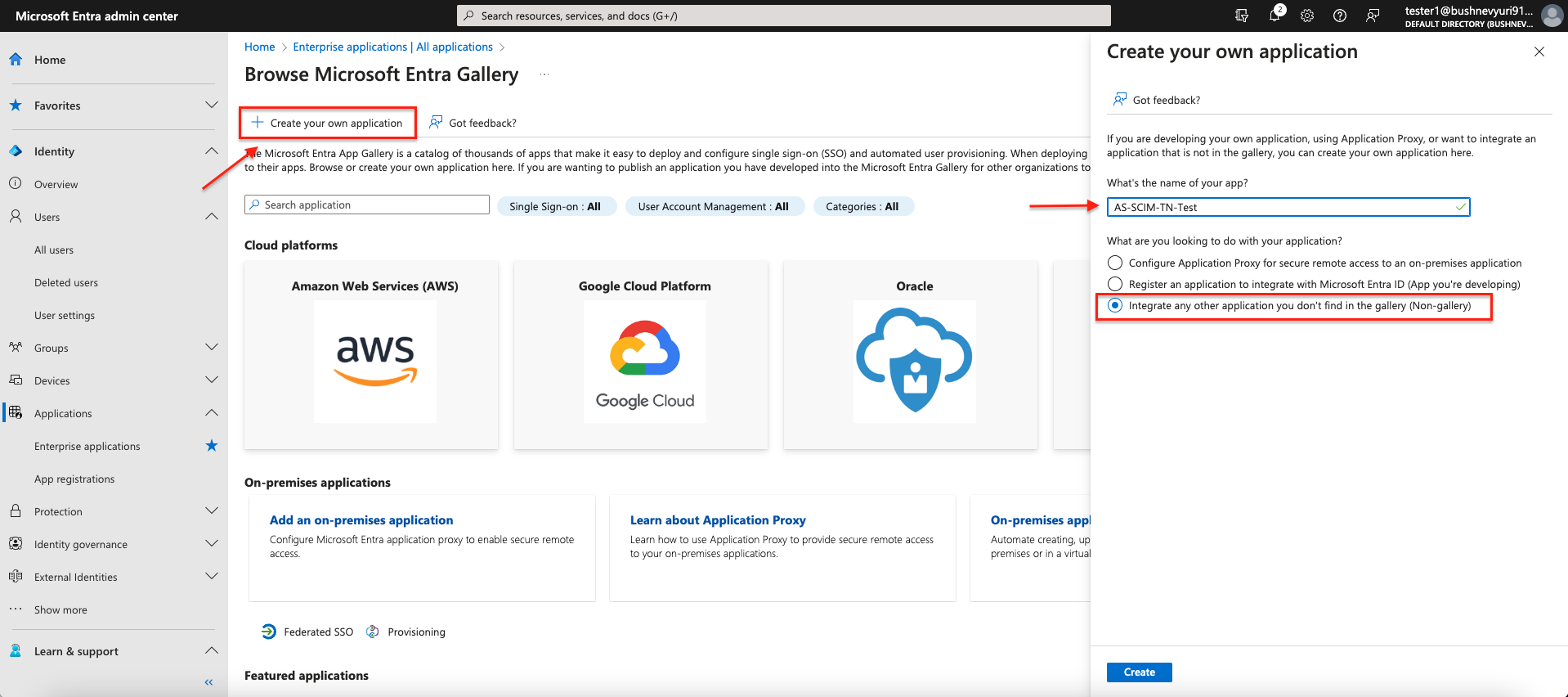1568x697 pixels.
Task: Open Learn about Application Proxy link
Action: (x=718, y=519)
